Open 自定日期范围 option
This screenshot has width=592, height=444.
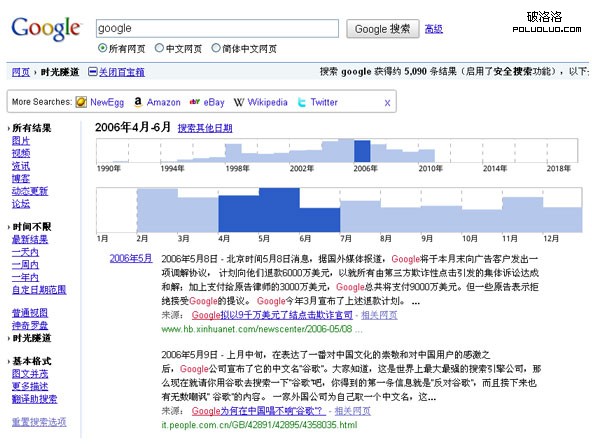39,290
